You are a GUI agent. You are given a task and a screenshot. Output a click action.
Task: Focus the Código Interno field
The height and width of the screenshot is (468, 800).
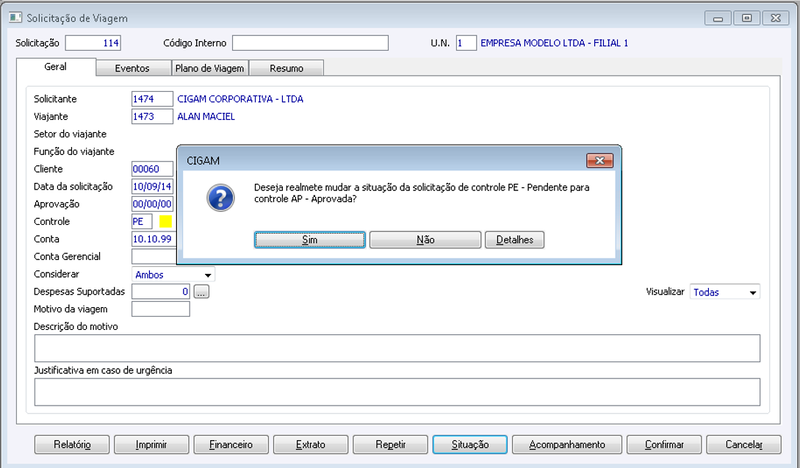(310, 43)
